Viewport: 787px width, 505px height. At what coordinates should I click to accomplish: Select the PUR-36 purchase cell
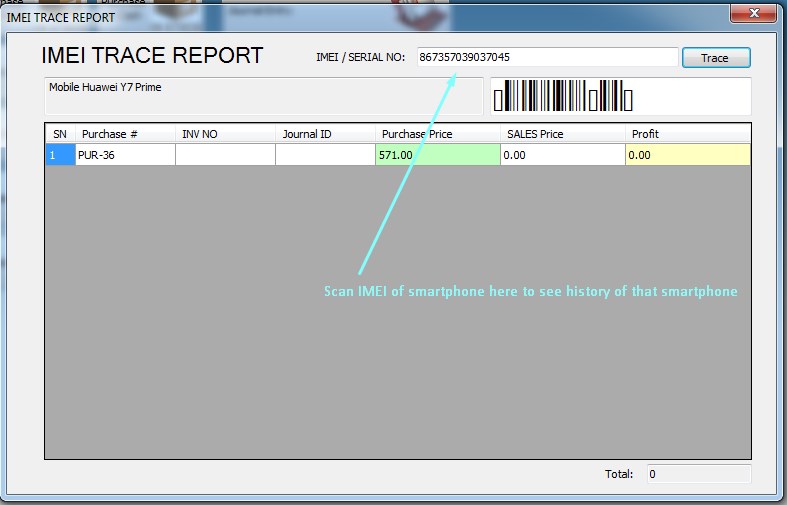coord(125,155)
